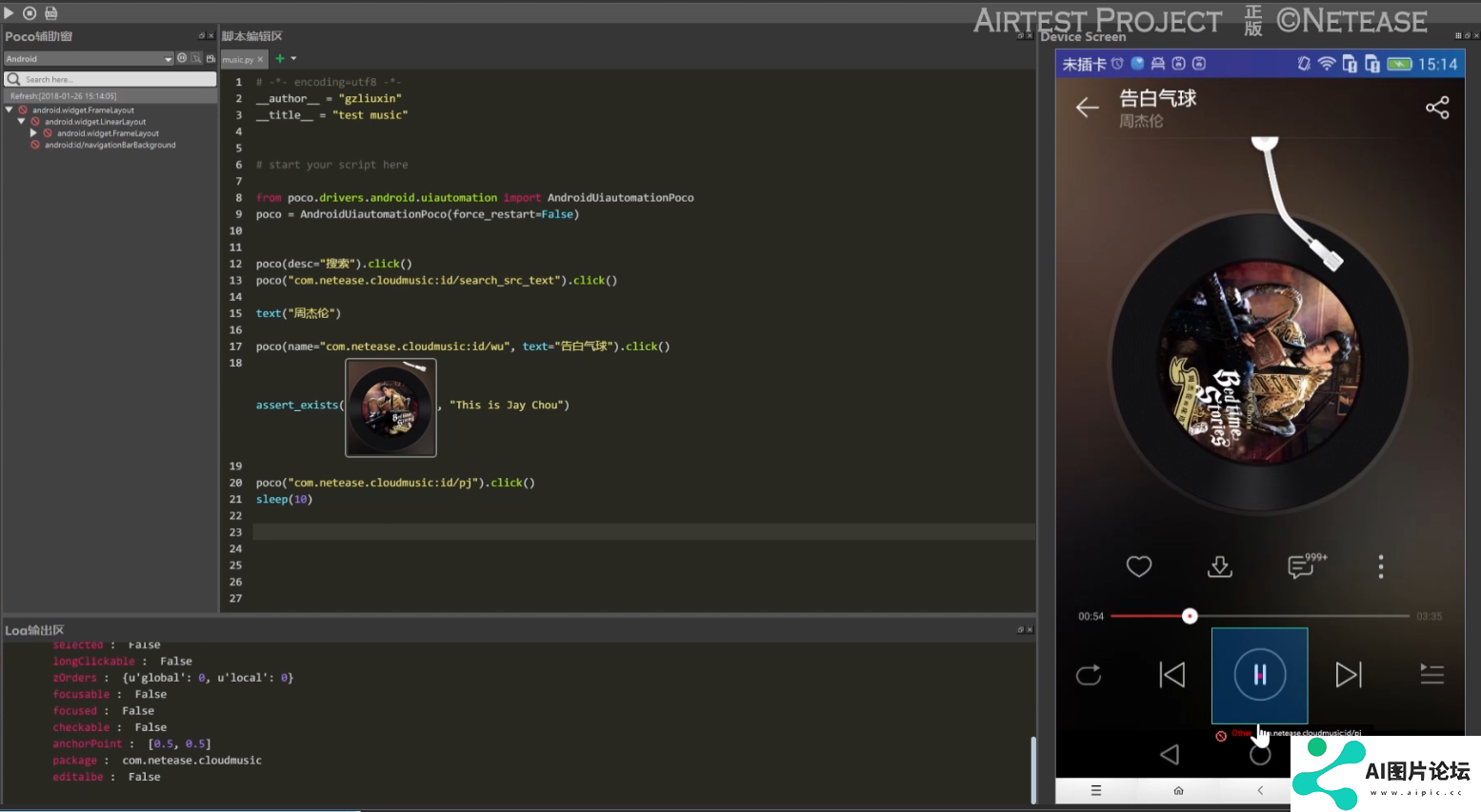Image resolution: width=1481 pixels, height=812 pixels.
Task: Click the text("周杰伦") code line
Action: 298,313
